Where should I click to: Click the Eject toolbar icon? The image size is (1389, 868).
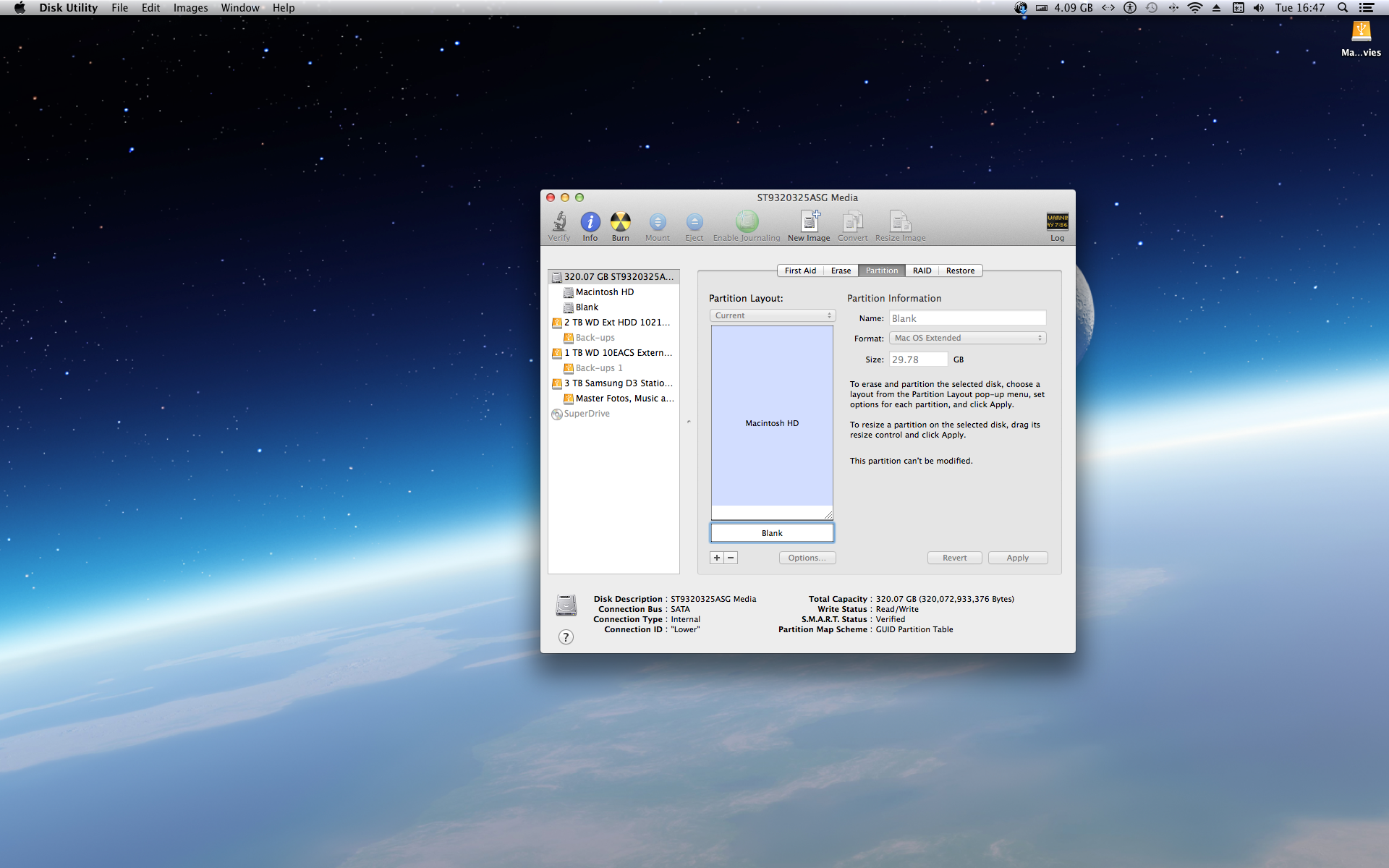tap(694, 226)
